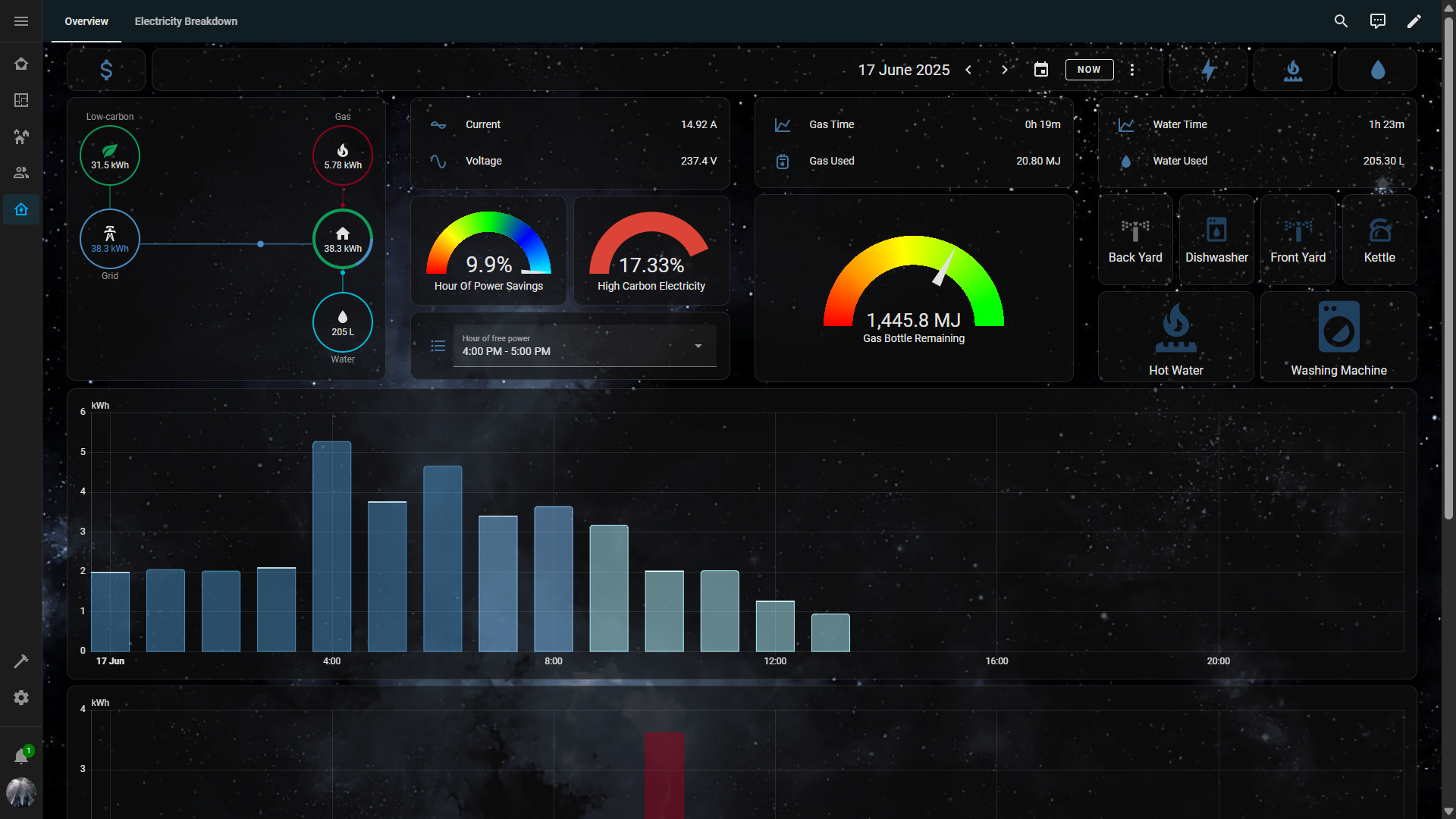
Task: Open the pencil edit dashboard icon
Action: point(1414,21)
